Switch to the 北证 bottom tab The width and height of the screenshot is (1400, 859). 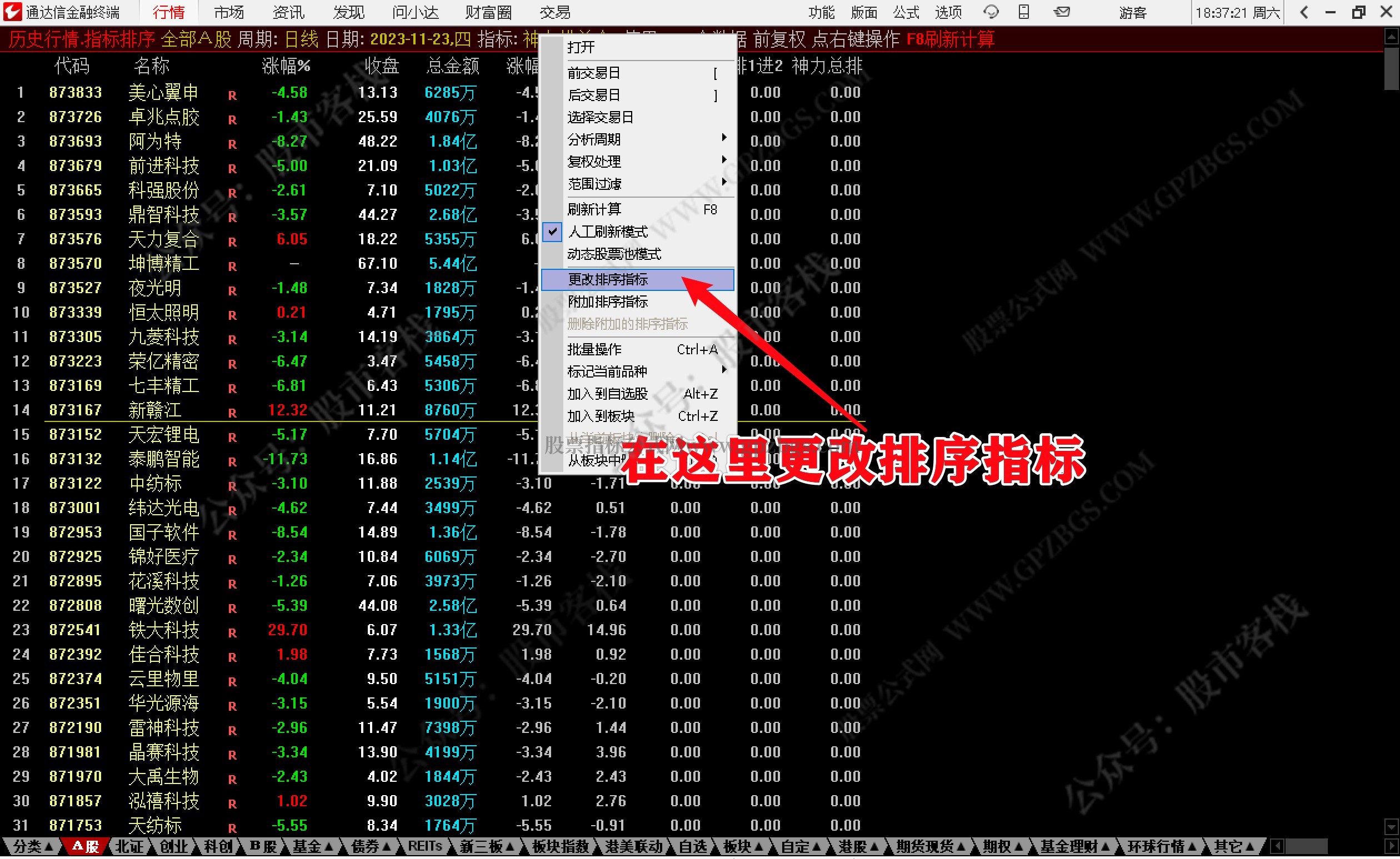tap(129, 847)
